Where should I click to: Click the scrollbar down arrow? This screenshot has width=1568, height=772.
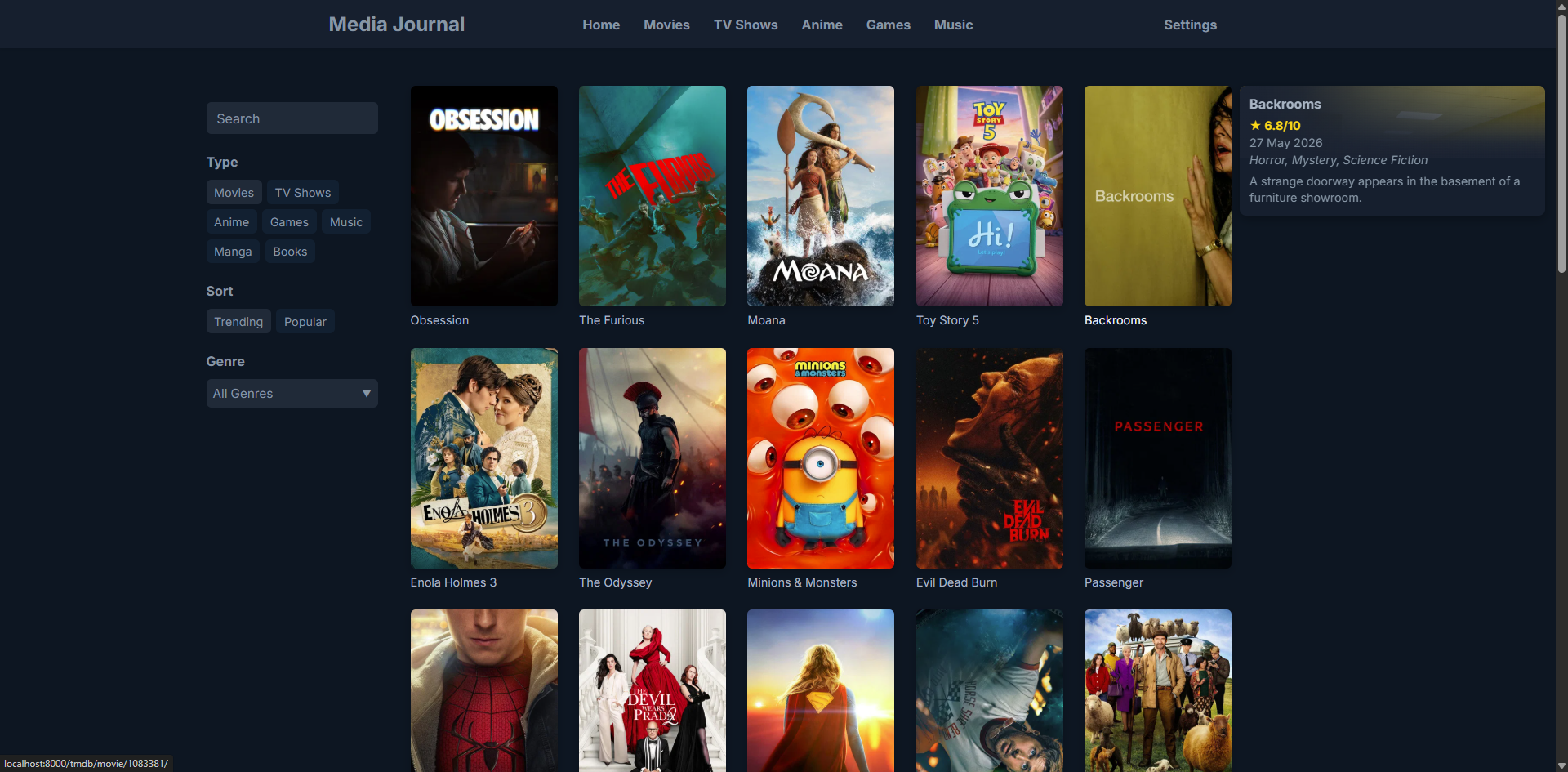1561,765
